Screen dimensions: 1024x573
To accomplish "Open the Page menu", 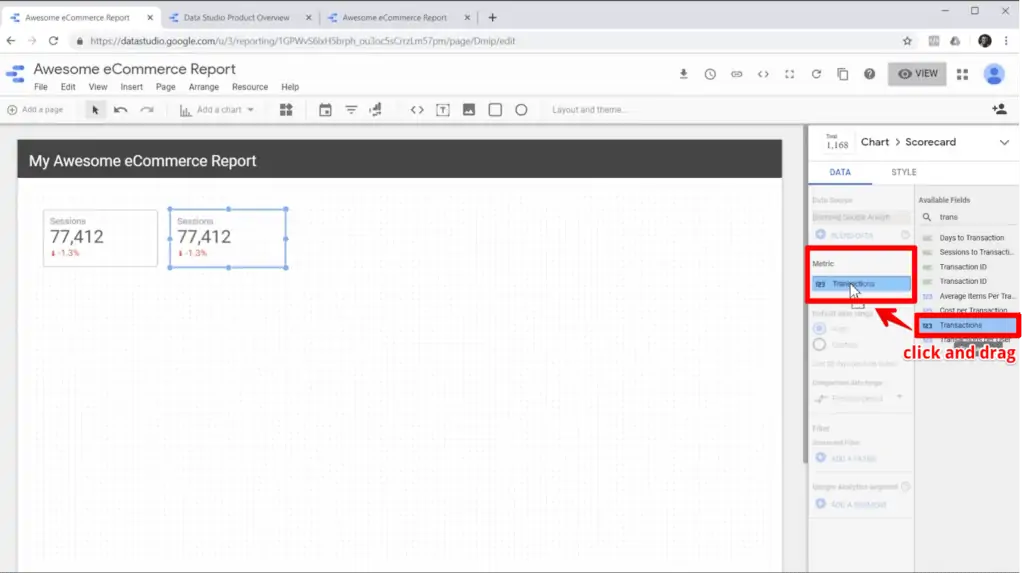I will pos(165,87).
